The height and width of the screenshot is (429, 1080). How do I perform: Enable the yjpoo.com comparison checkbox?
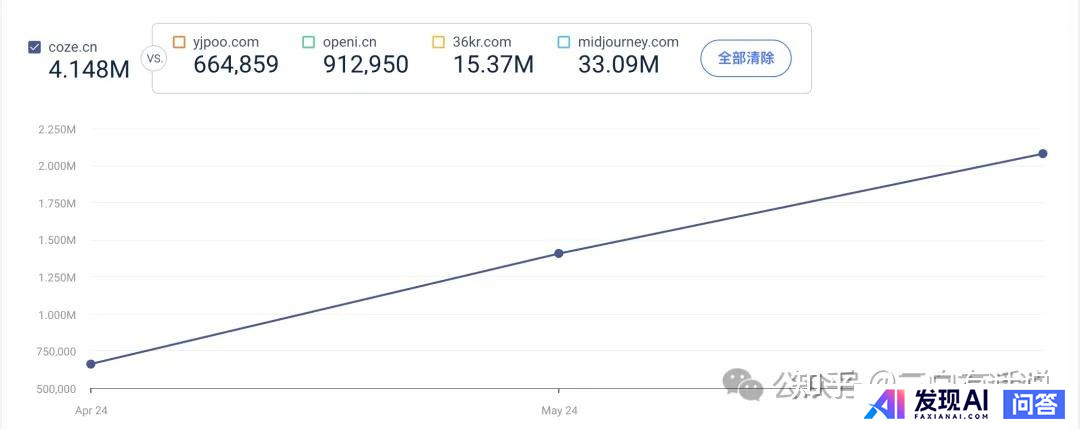click(x=179, y=42)
